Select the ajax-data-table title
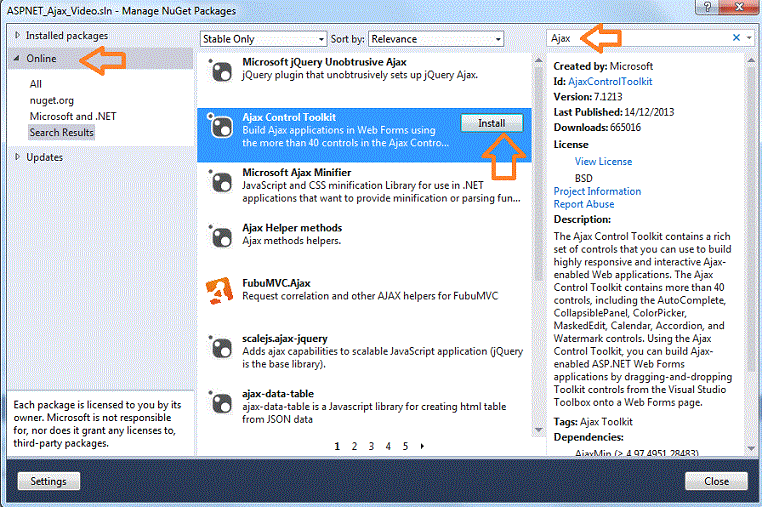The width and height of the screenshot is (762, 507). tap(278, 394)
